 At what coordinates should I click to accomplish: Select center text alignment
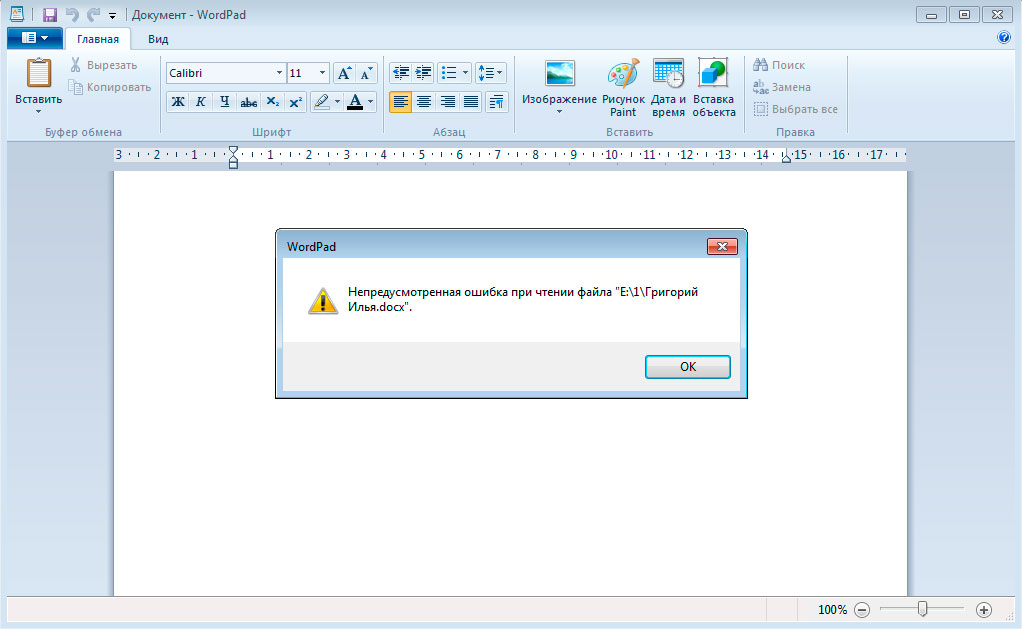424,102
